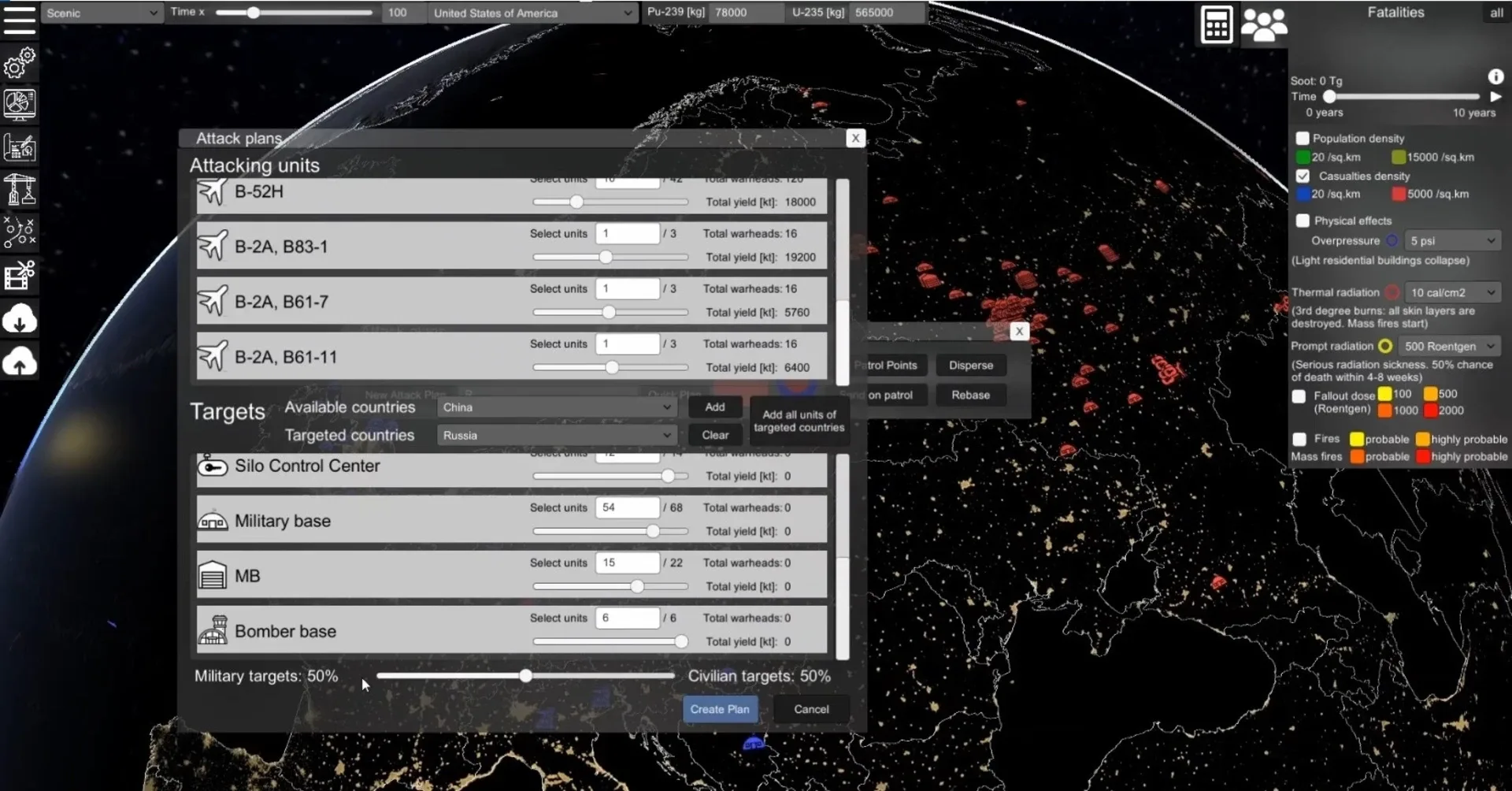Click the Military/Civilian targets ratio slider
This screenshot has width=1512, height=791.
tap(525, 676)
